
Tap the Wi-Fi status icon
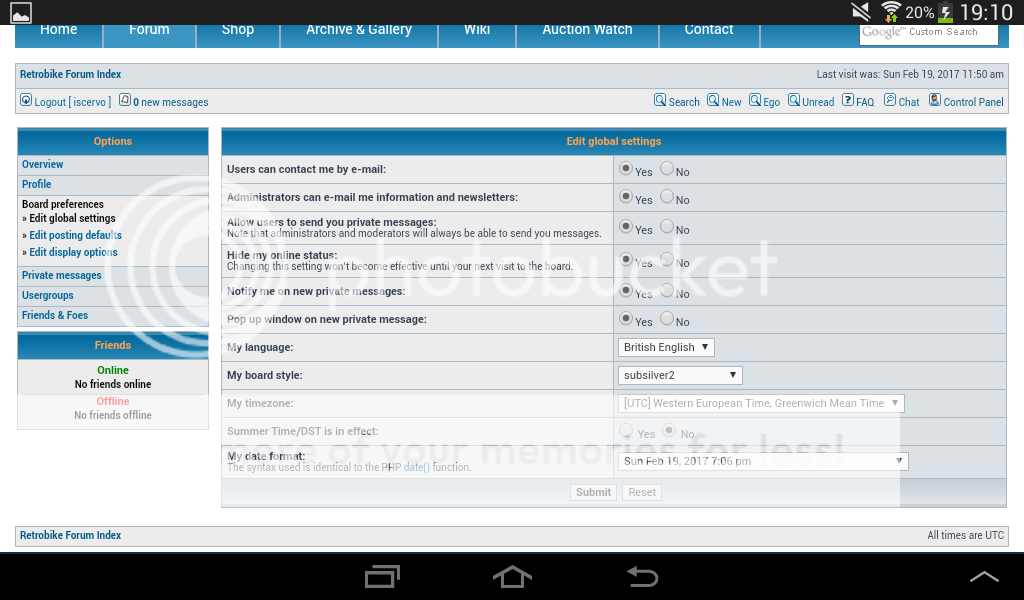891,12
